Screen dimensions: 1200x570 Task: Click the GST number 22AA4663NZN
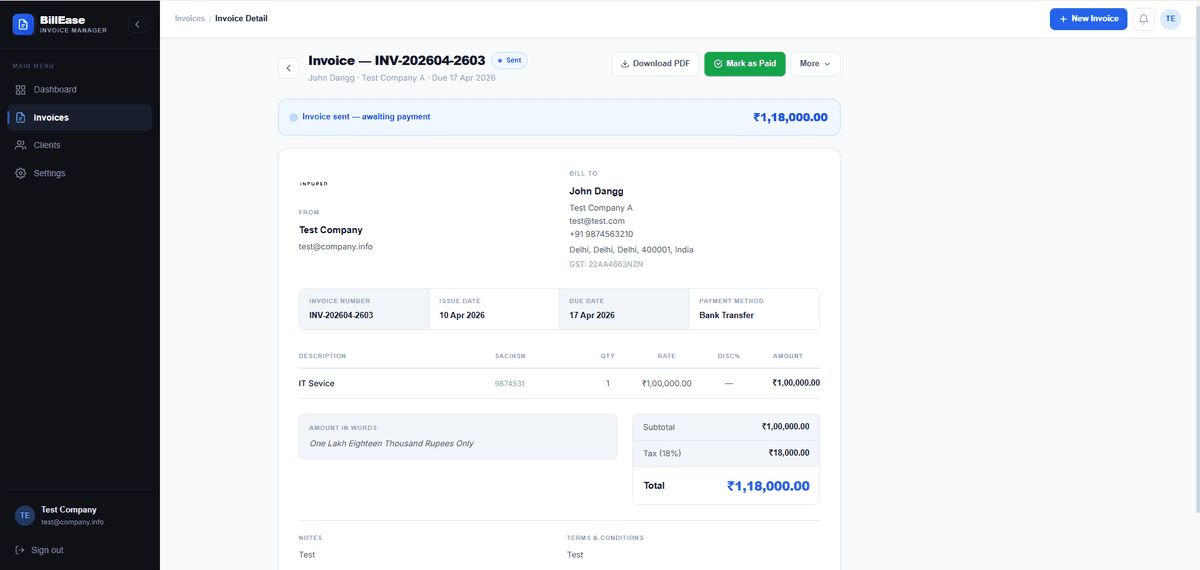click(606, 264)
